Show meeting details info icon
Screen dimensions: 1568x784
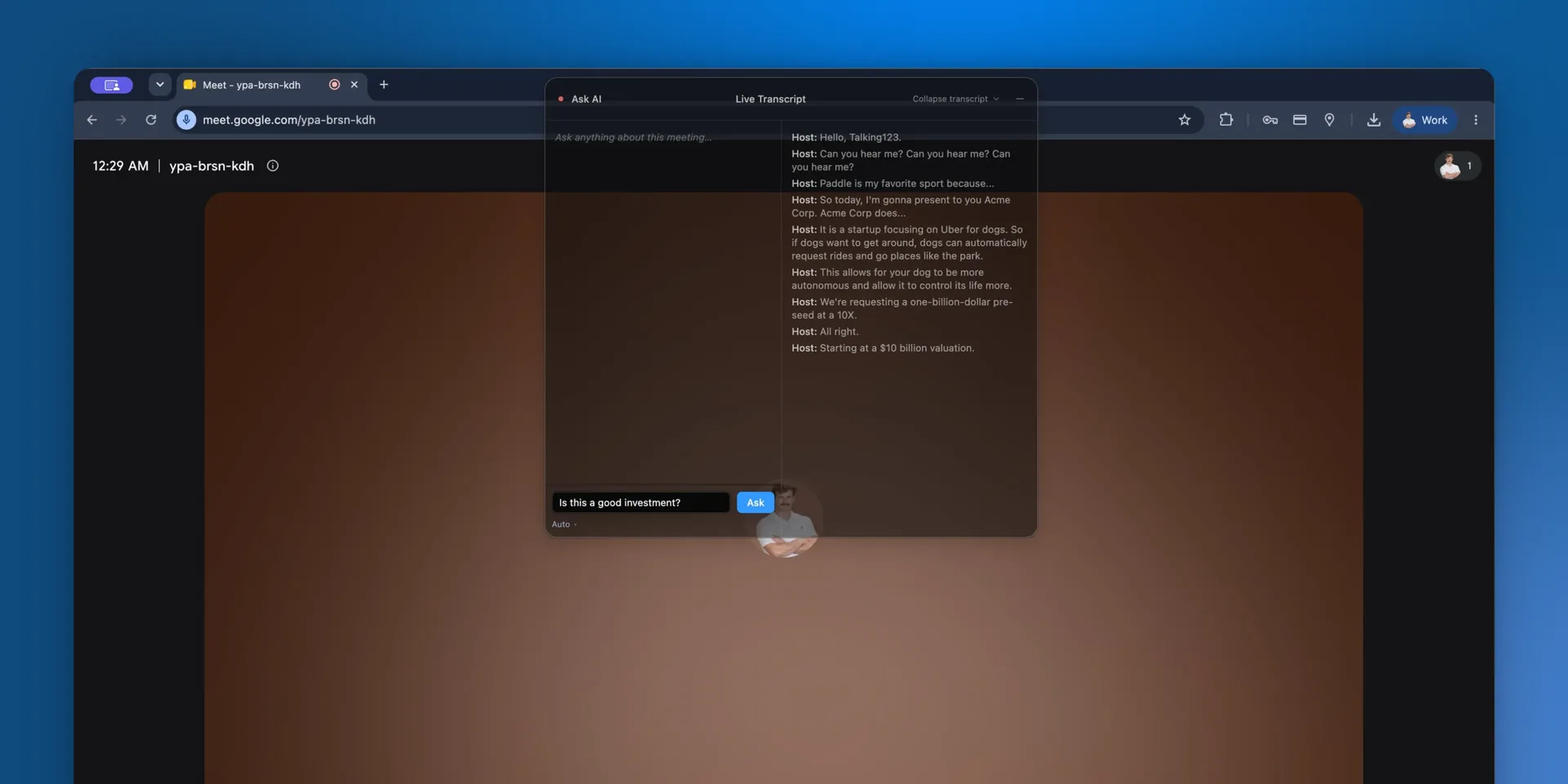[x=273, y=166]
